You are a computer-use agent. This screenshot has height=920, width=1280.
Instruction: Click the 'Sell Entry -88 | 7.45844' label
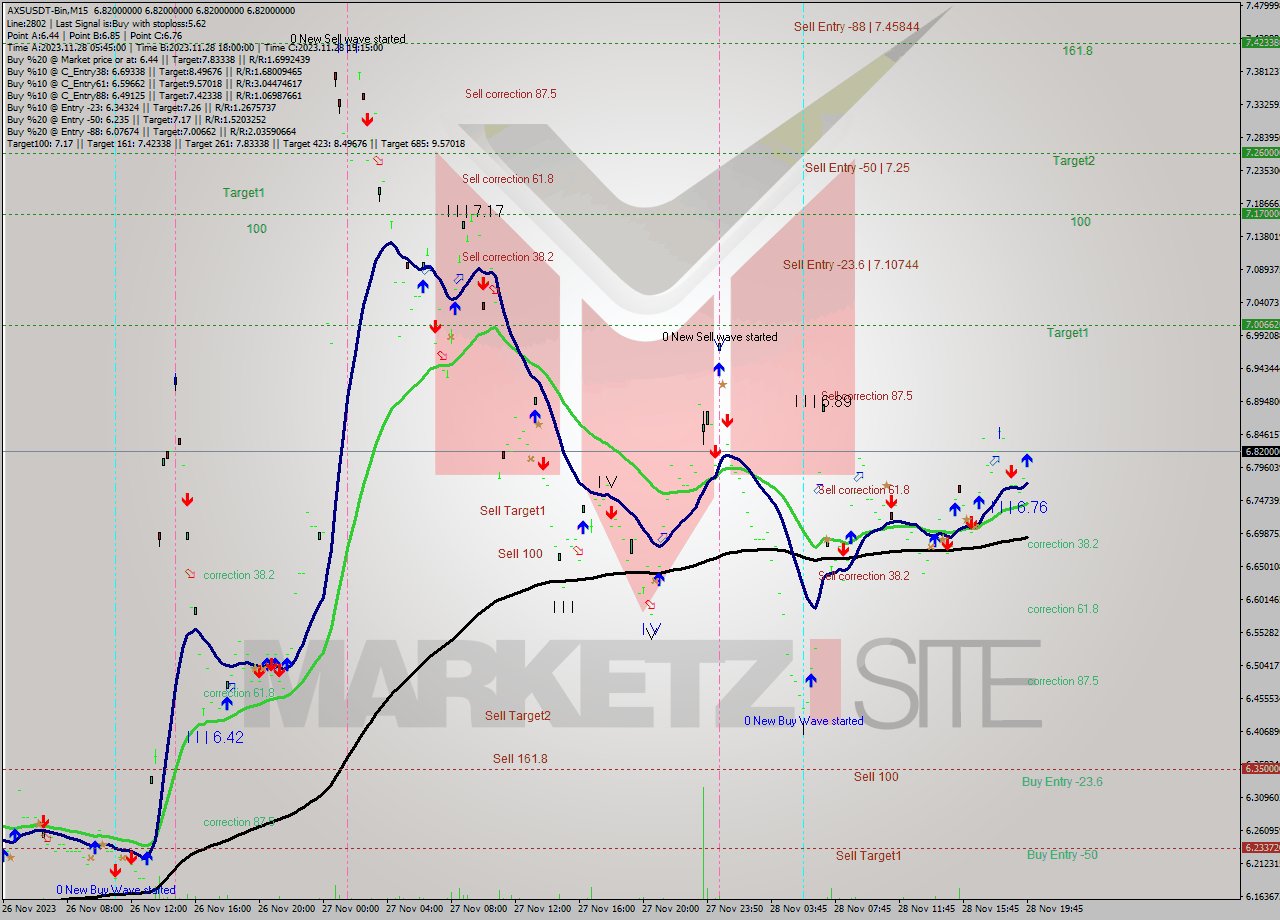pos(856,27)
